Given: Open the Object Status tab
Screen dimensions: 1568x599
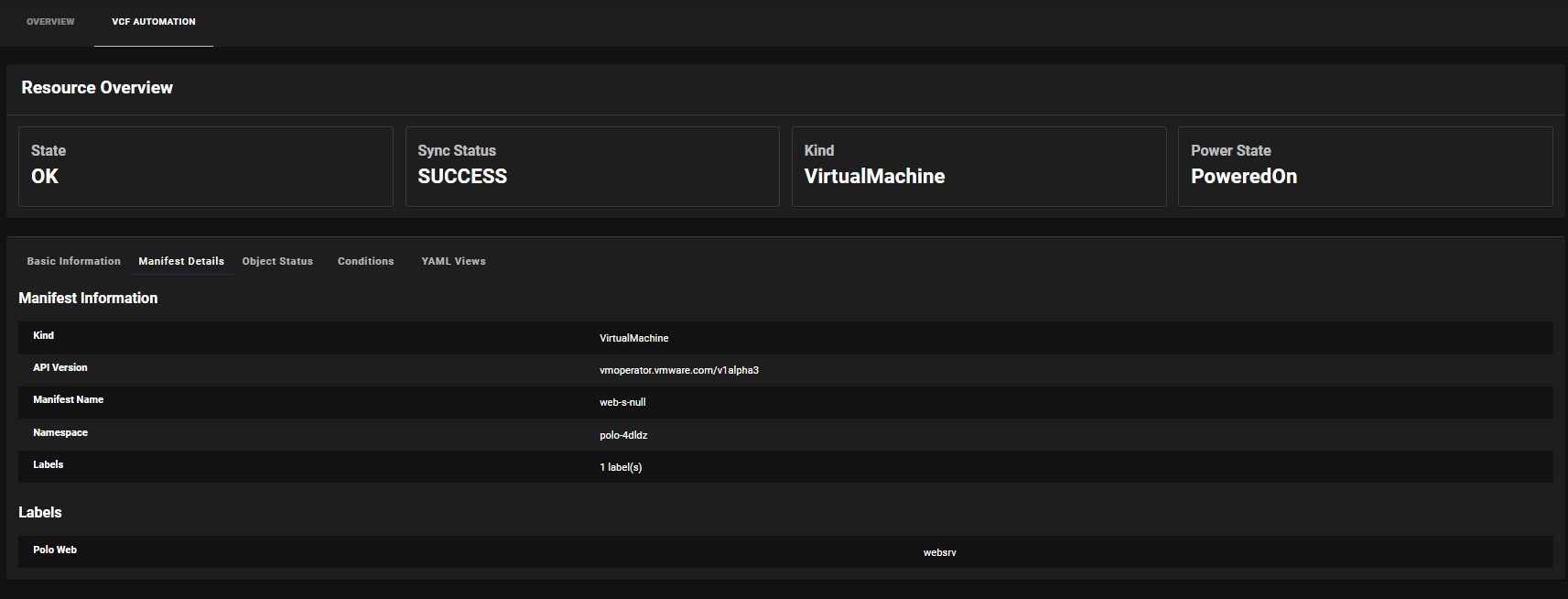Looking at the screenshot, I should (x=277, y=261).
